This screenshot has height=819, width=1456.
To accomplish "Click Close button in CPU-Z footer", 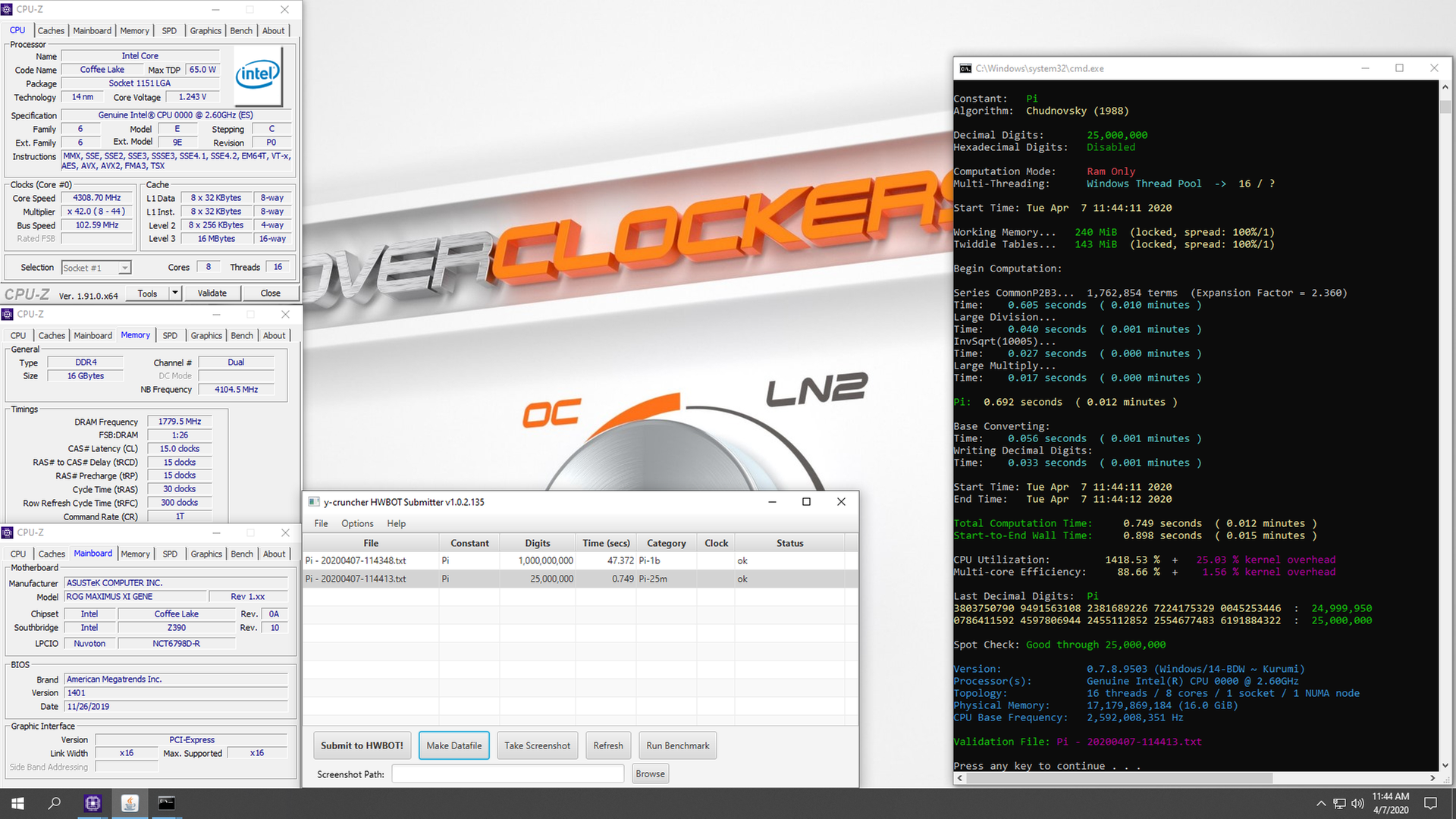I will tap(270, 293).
